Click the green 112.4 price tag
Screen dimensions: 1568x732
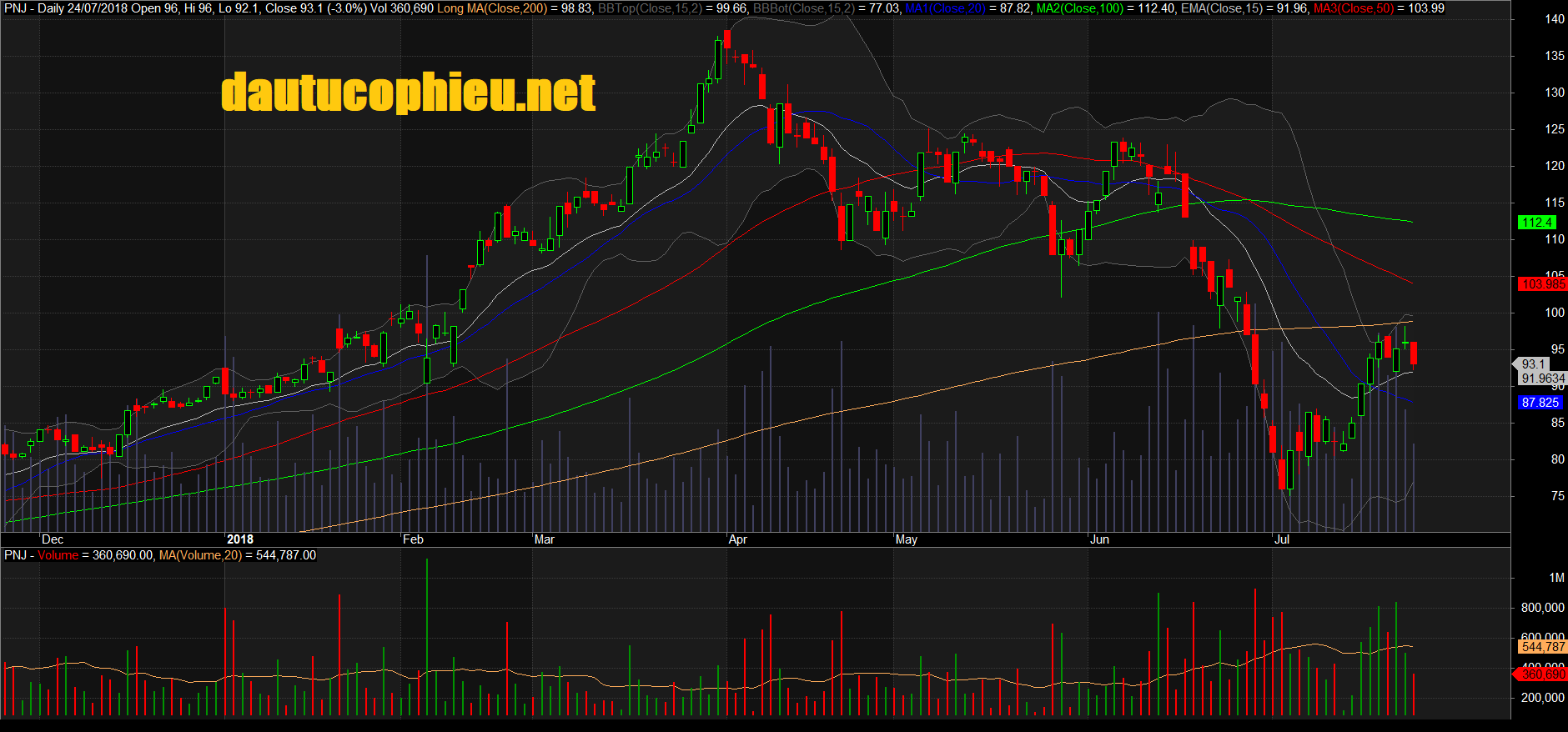click(x=1536, y=223)
